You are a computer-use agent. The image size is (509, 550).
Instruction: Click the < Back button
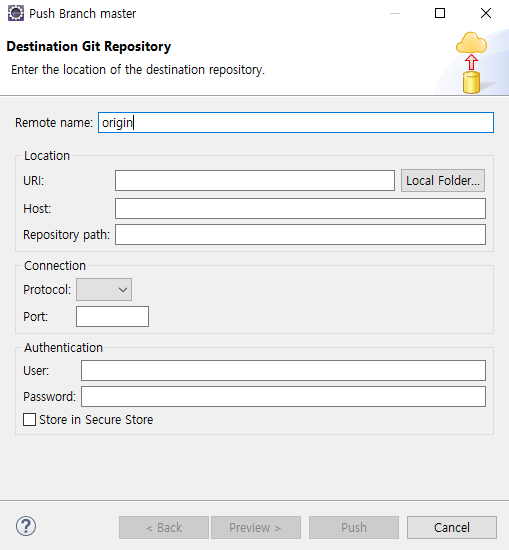(x=164, y=528)
